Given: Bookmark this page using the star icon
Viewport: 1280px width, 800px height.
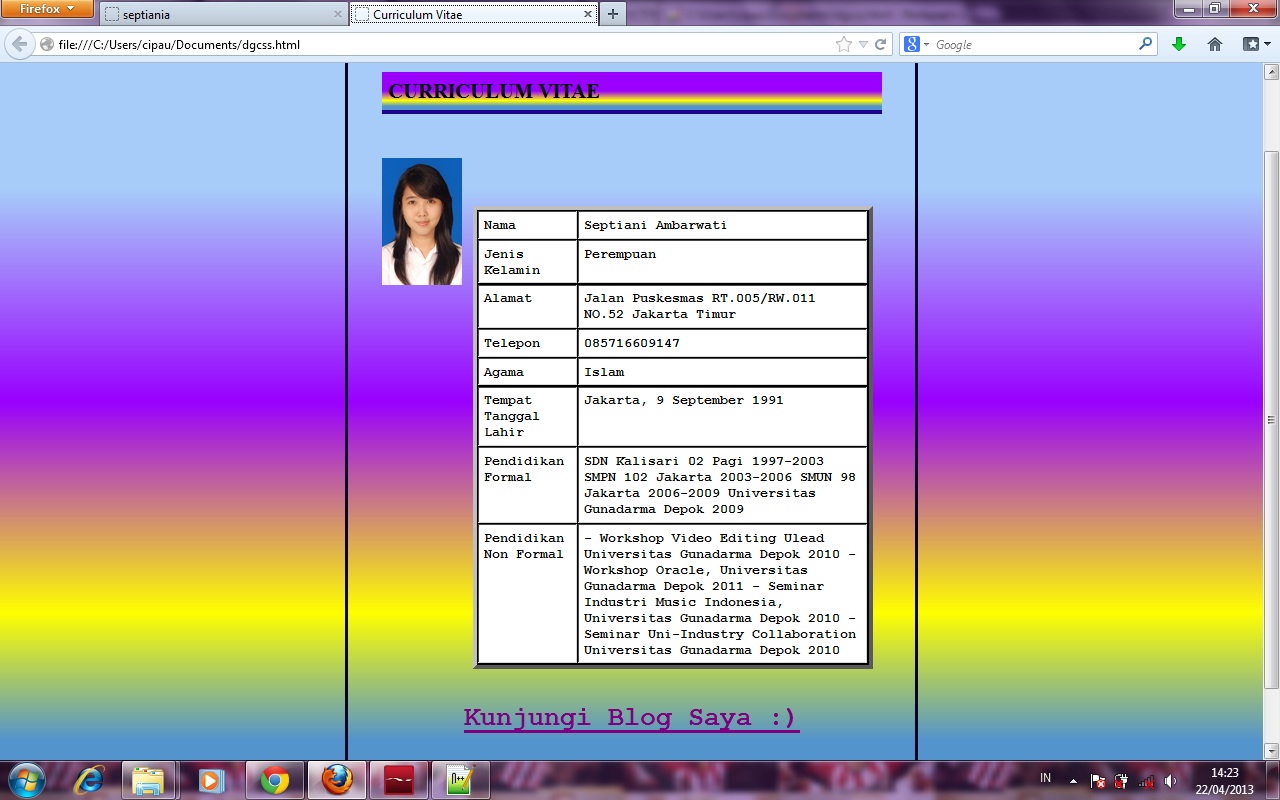Looking at the screenshot, I should (843, 44).
